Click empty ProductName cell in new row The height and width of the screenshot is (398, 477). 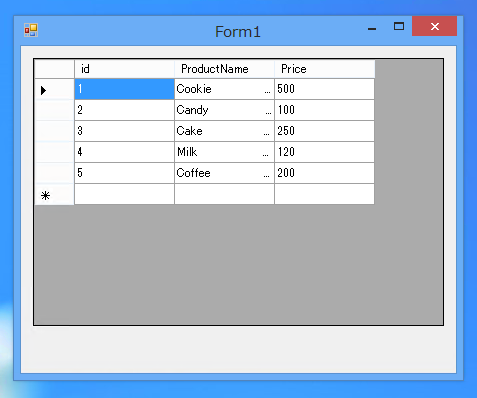point(224,194)
